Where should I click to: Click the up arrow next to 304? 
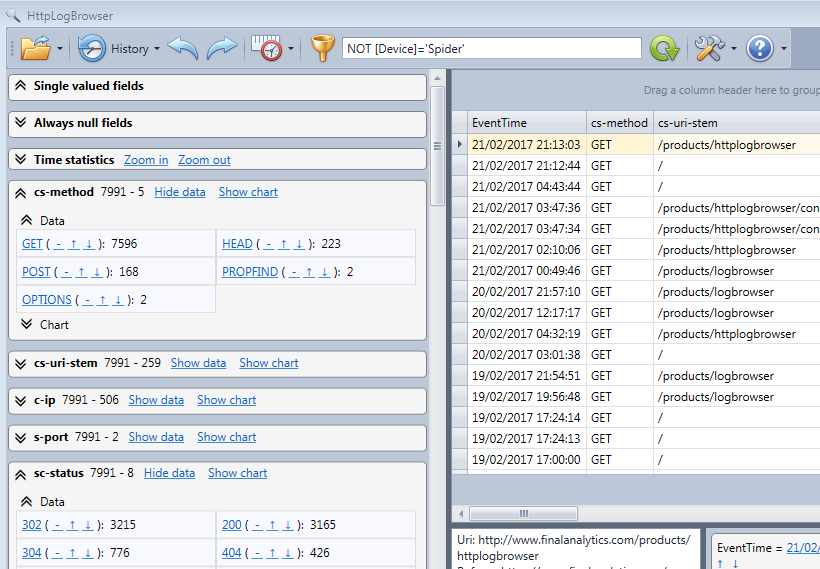(x=72, y=553)
